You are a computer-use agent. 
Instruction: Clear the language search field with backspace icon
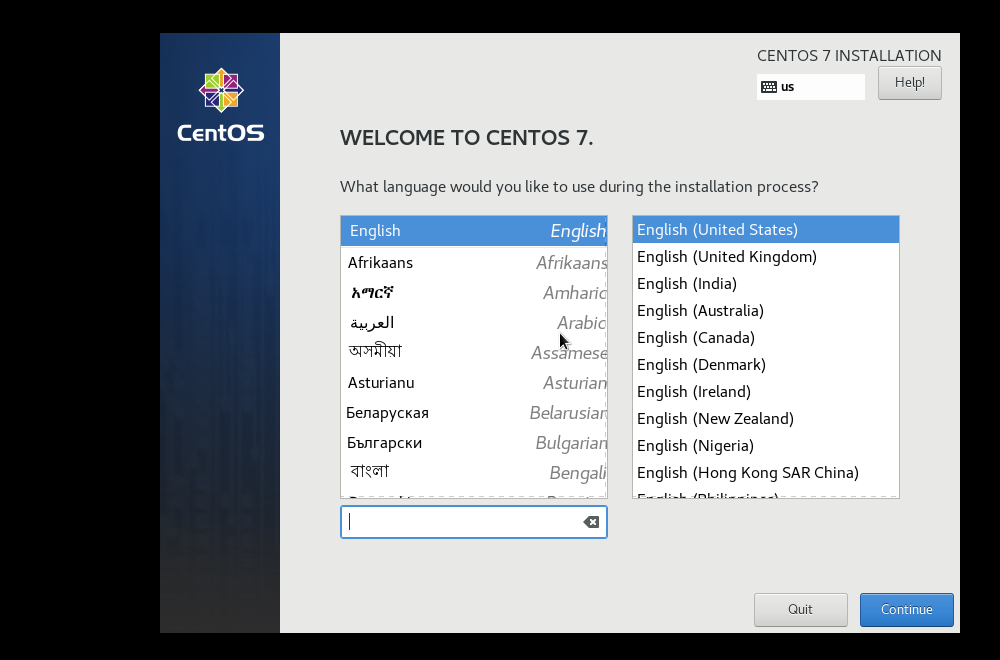(591, 522)
